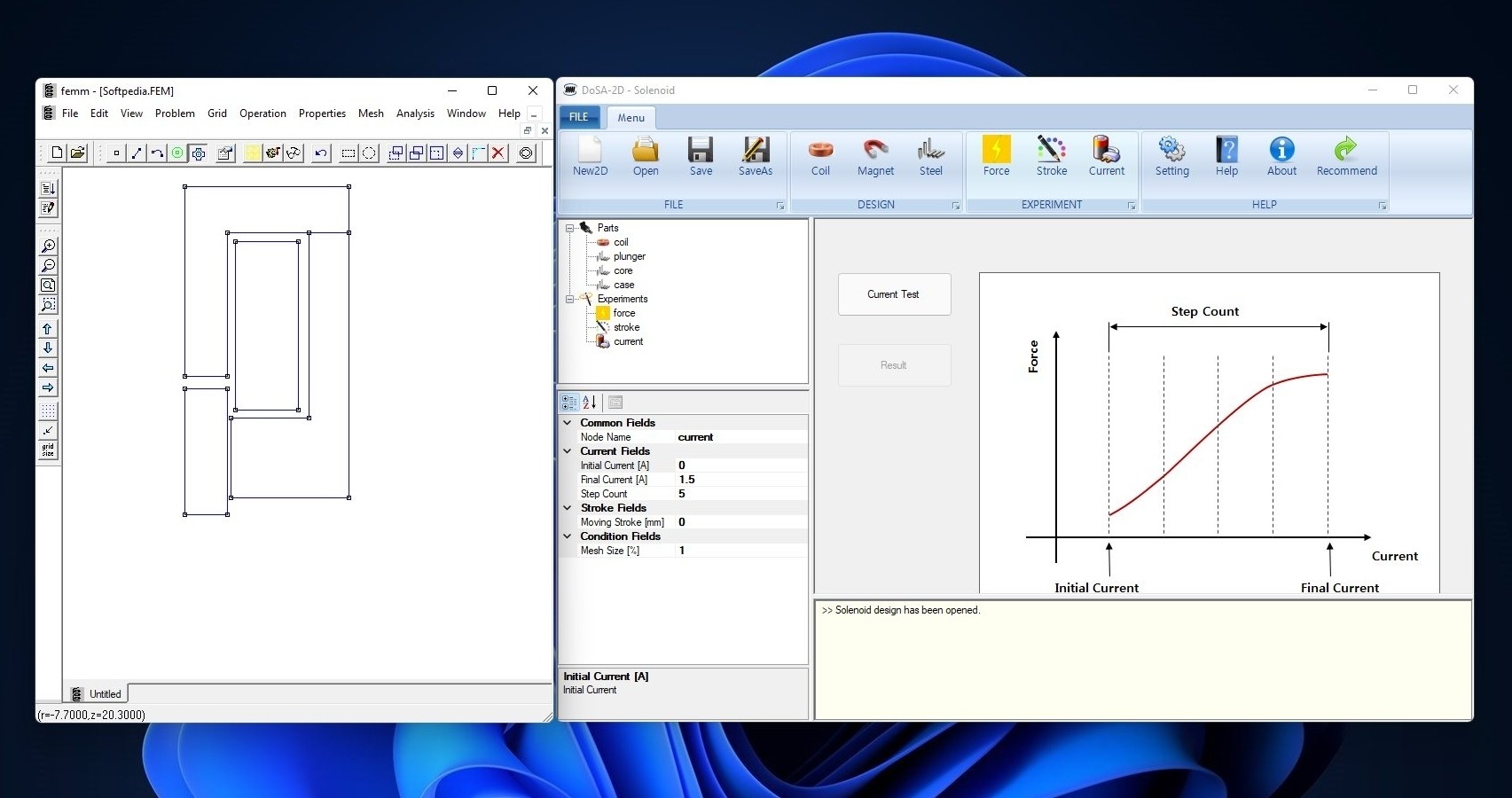Click the Force experiment ribbon icon
Screen dimensions: 1512x798
click(x=996, y=158)
